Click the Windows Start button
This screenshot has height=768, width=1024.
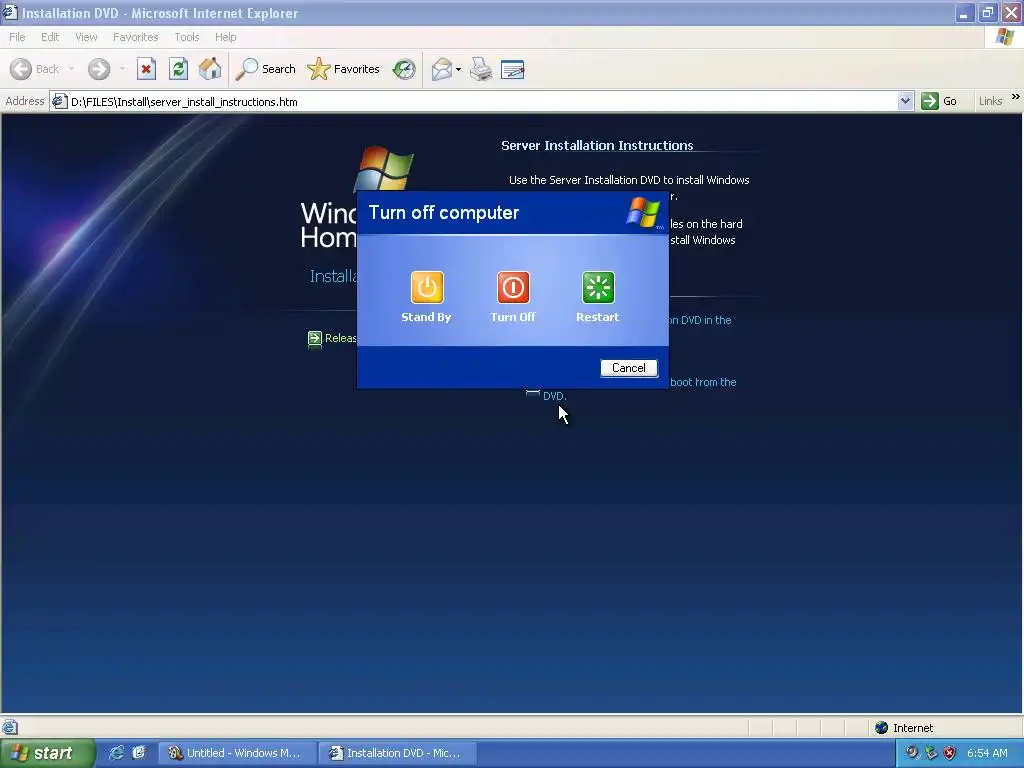point(47,753)
